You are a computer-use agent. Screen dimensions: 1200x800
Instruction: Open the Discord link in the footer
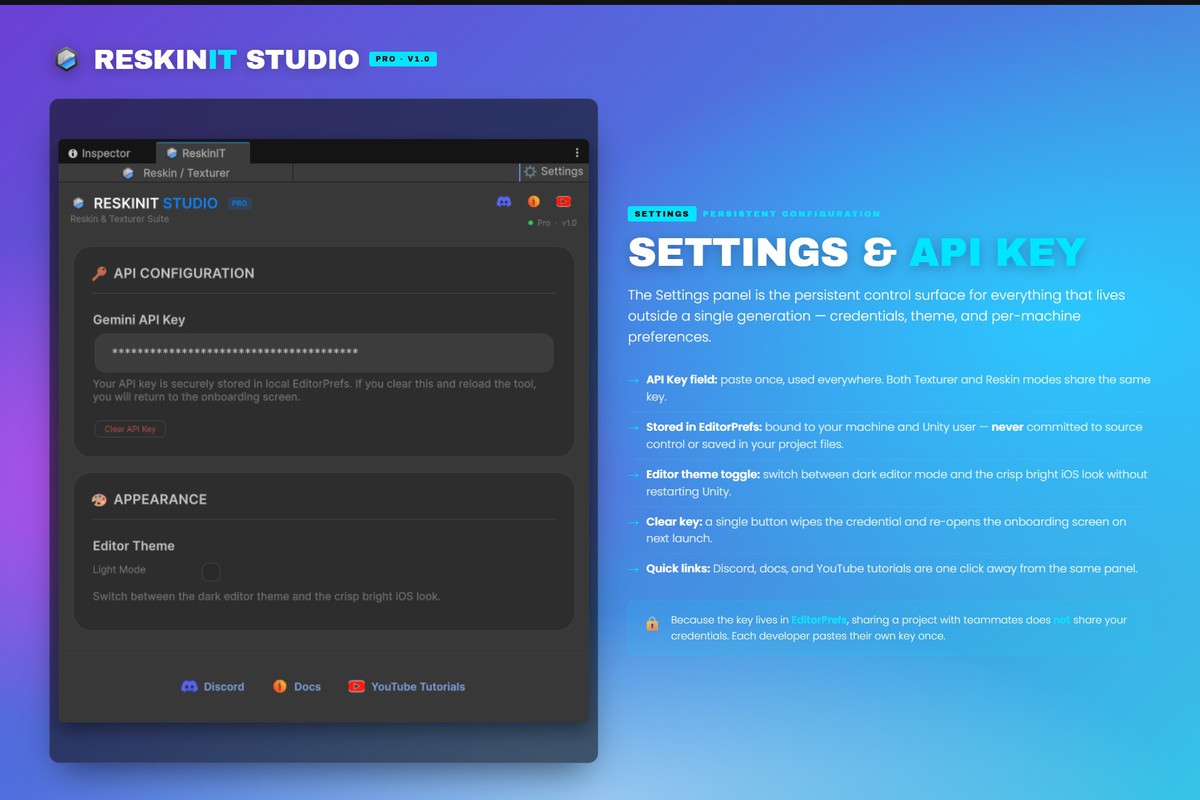tap(212, 687)
